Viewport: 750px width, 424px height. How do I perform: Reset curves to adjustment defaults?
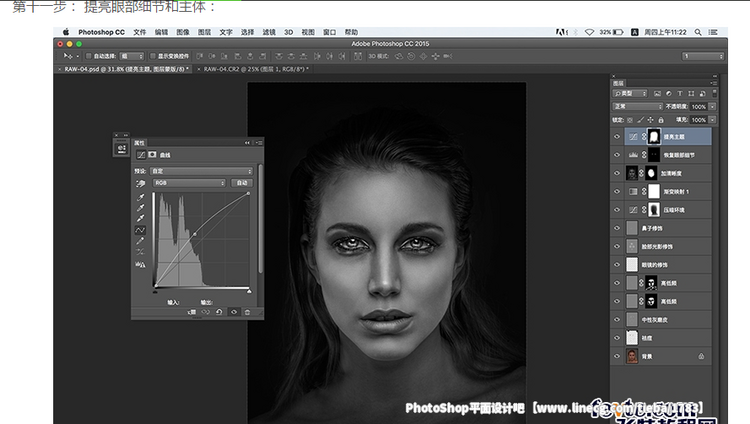220,312
